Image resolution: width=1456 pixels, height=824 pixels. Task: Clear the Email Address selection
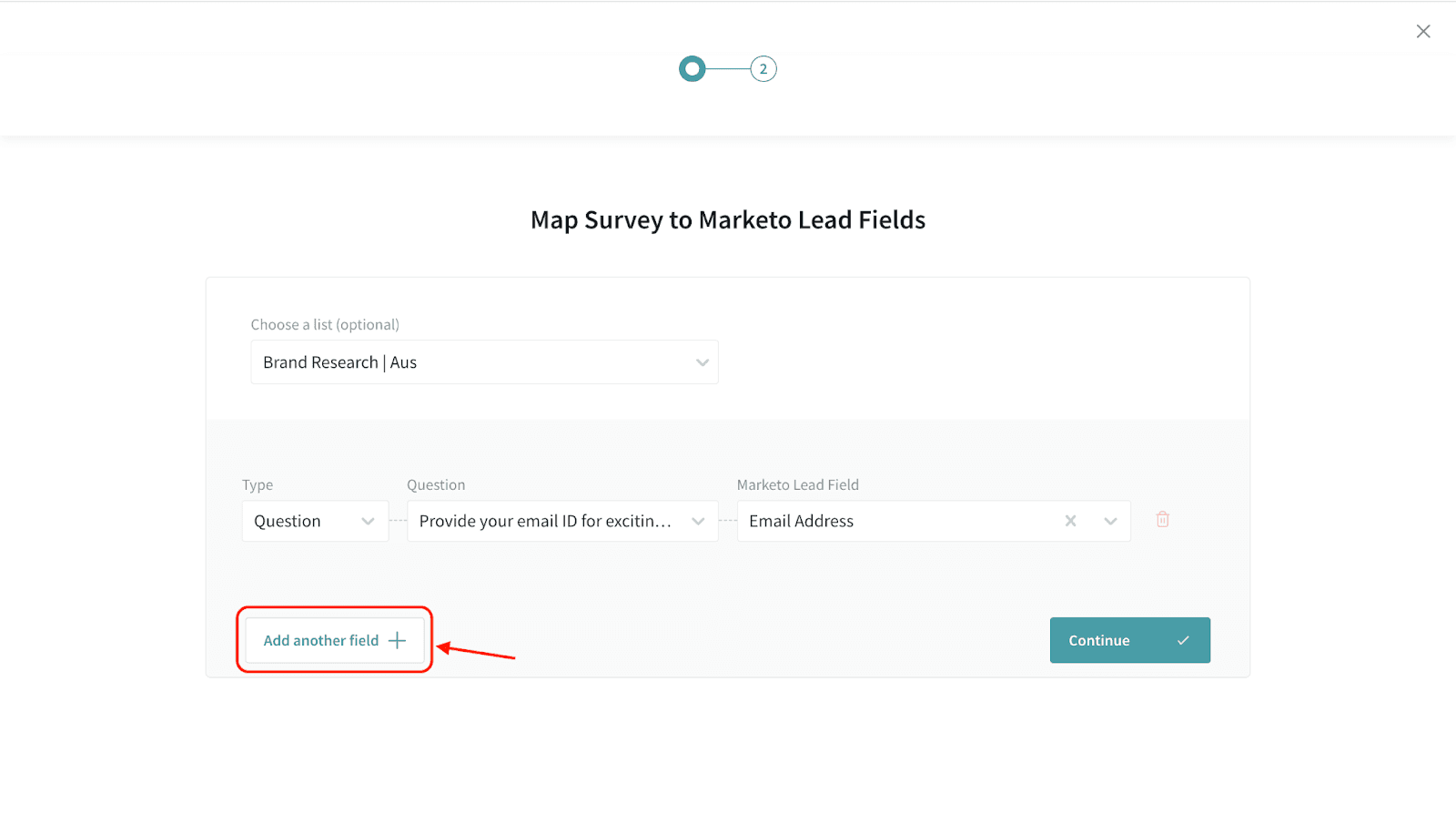pos(1070,521)
